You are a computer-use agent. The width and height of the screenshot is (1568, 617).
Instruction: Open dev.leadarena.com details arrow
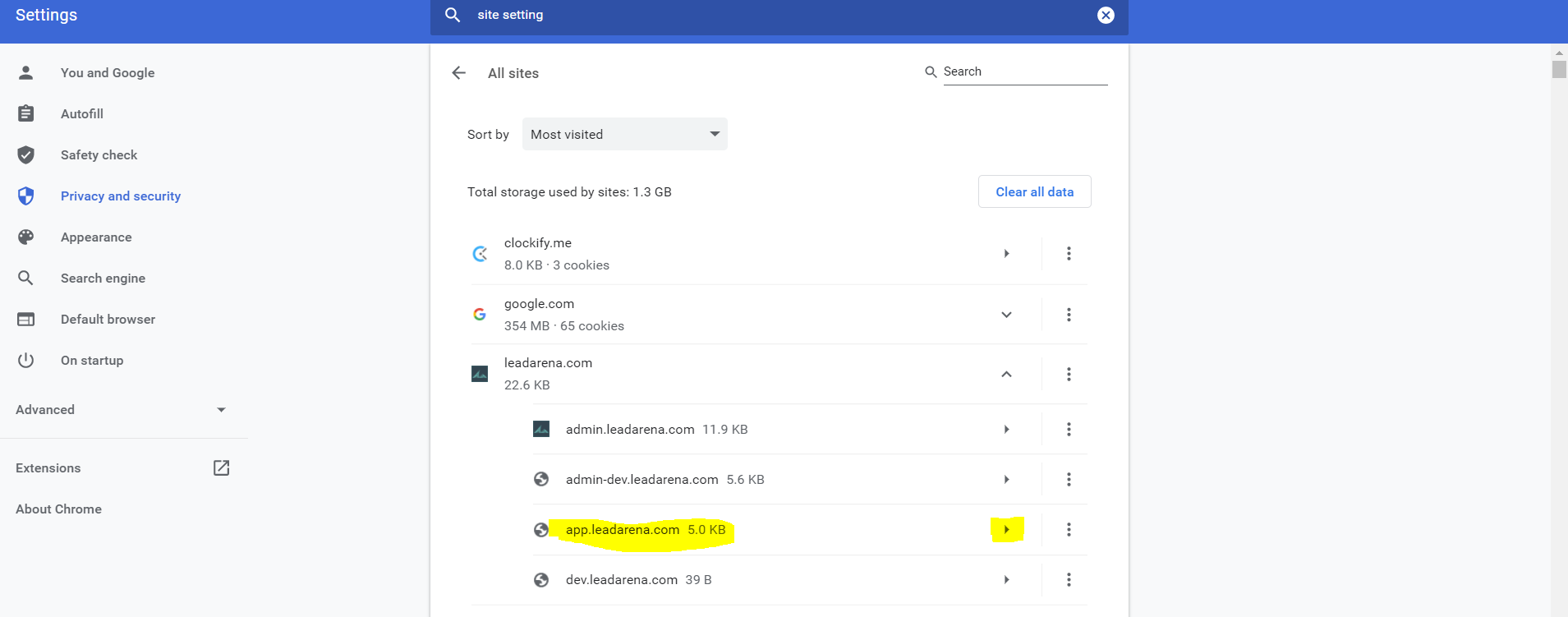click(1006, 580)
